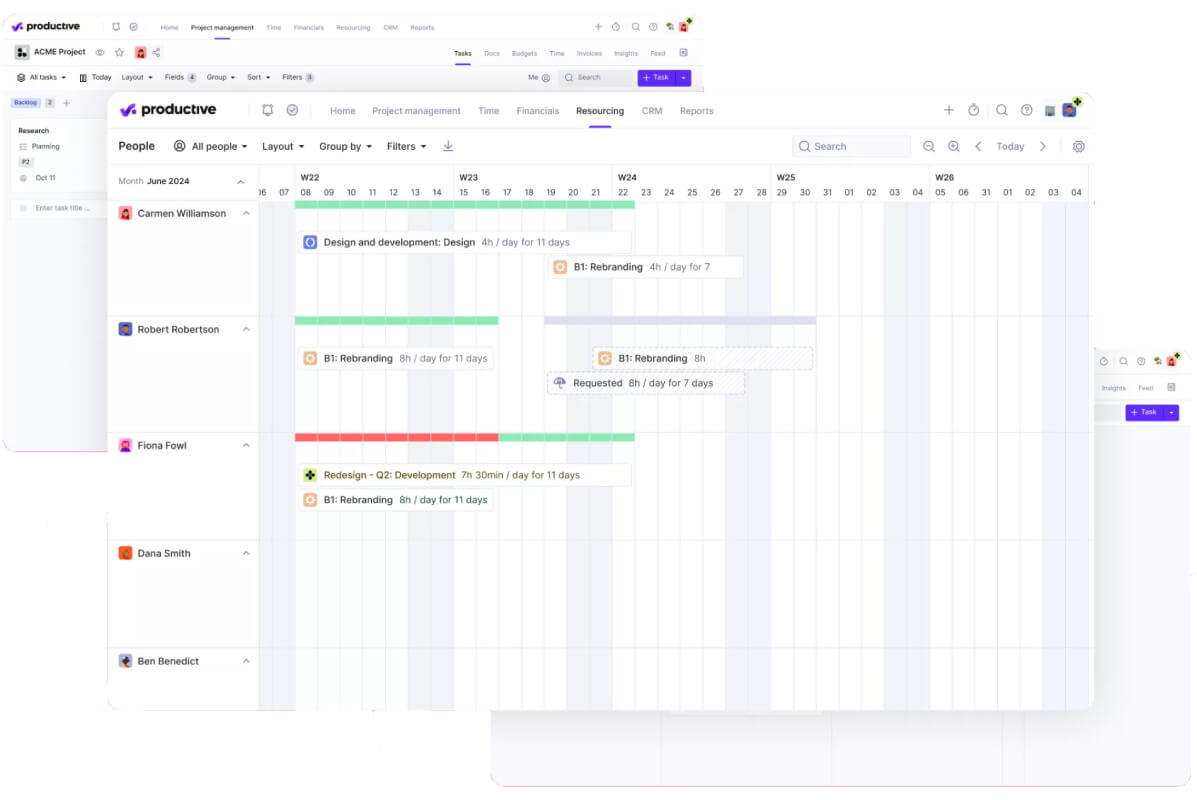Open checkmark tasks icon in Resourcing window
Image resolution: width=1197 pixels, height=800 pixels.
(x=292, y=111)
